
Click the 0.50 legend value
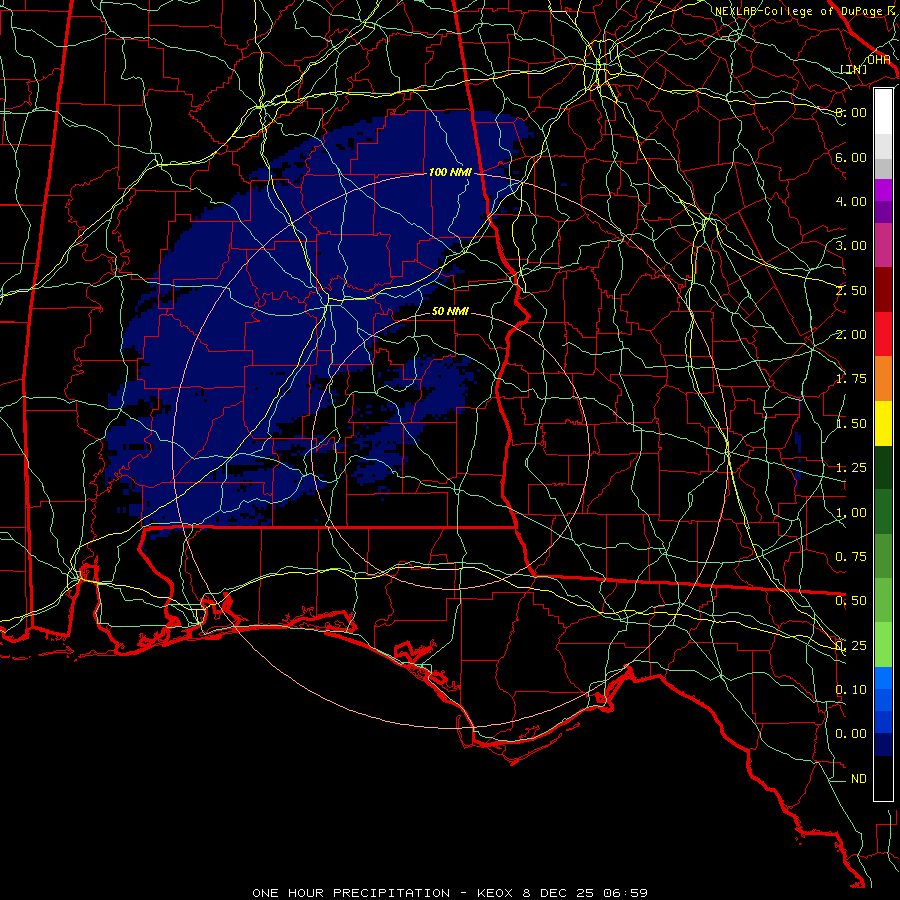point(851,601)
